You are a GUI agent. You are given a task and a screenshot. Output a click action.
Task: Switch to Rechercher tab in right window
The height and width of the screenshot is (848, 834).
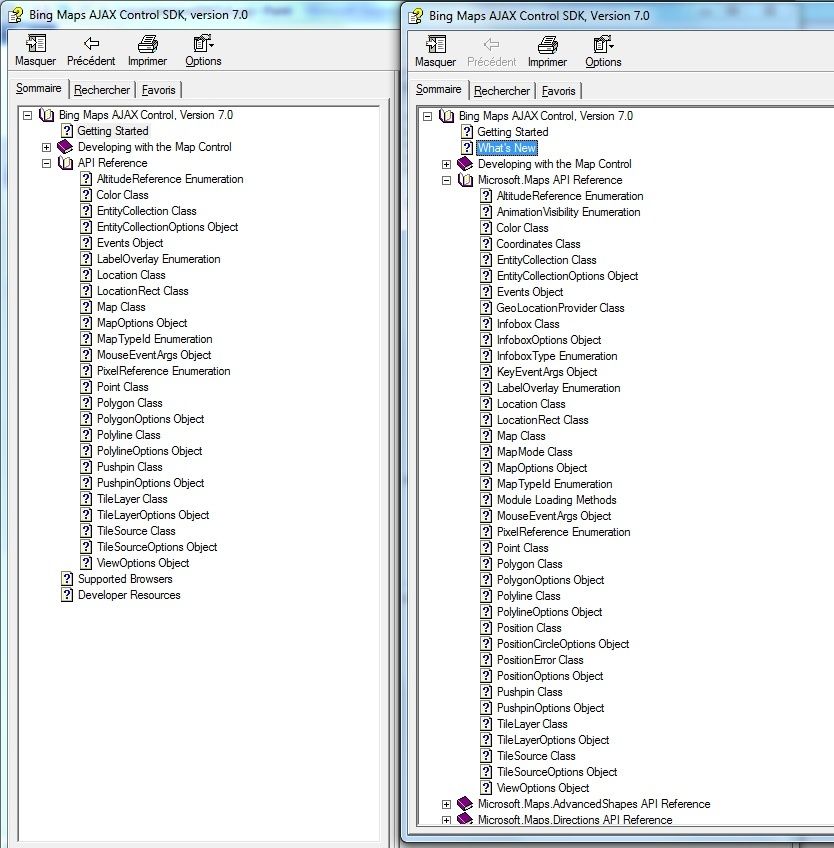click(501, 91)
